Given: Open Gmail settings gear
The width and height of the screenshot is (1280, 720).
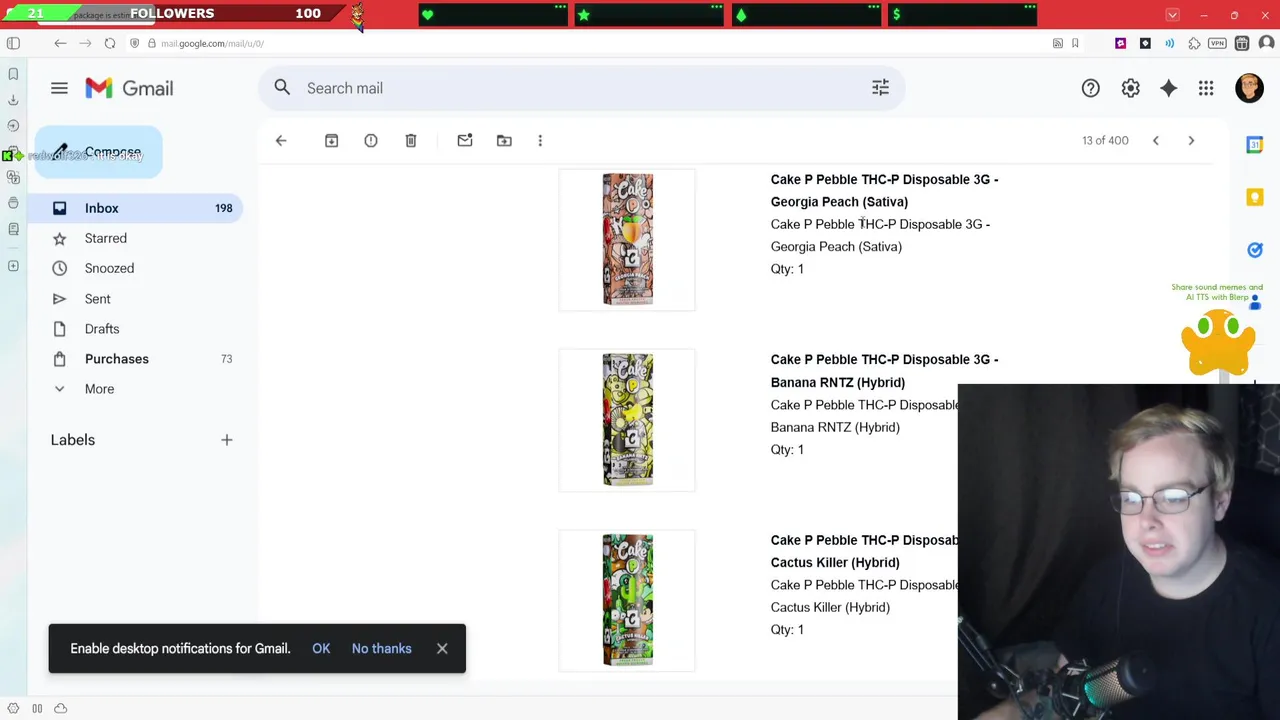Looking at the screenshot, I should (1130, 88).
